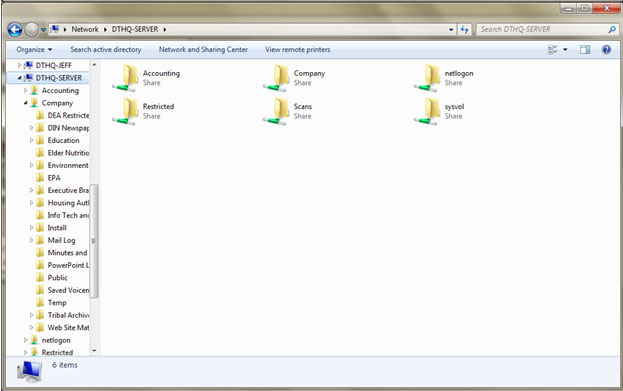Expand the Housing Authority folder node
The image size is (623, 391).
click(x=31, y=203)
